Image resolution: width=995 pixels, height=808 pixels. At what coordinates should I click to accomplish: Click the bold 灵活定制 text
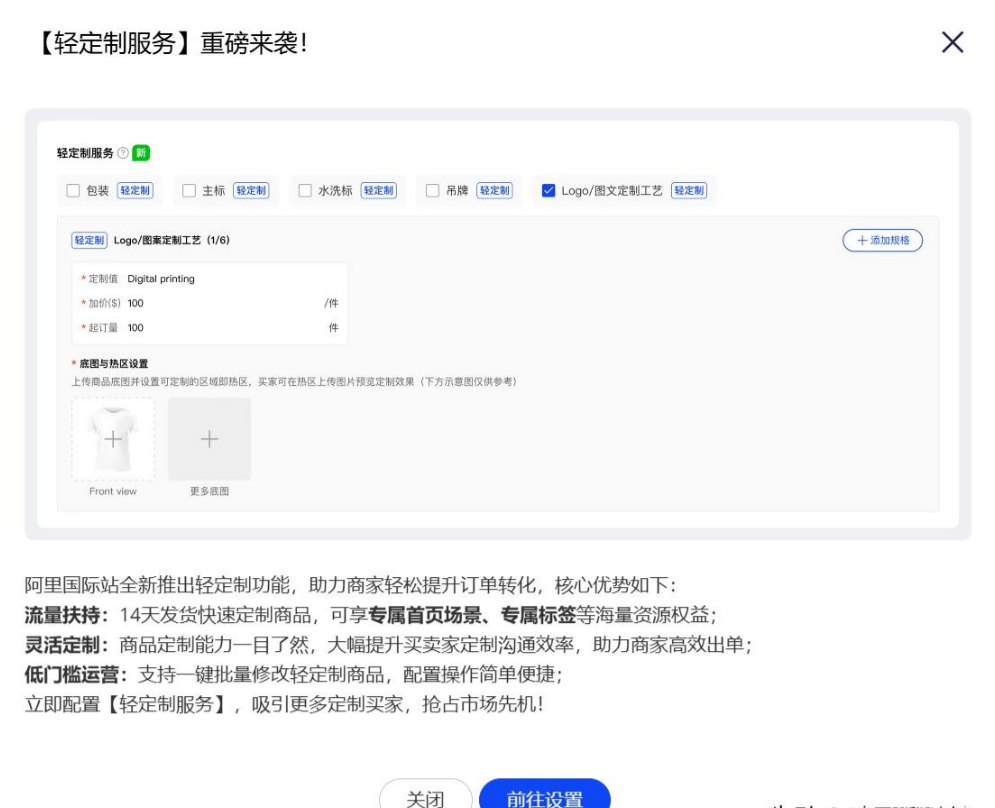pos(62,645)
